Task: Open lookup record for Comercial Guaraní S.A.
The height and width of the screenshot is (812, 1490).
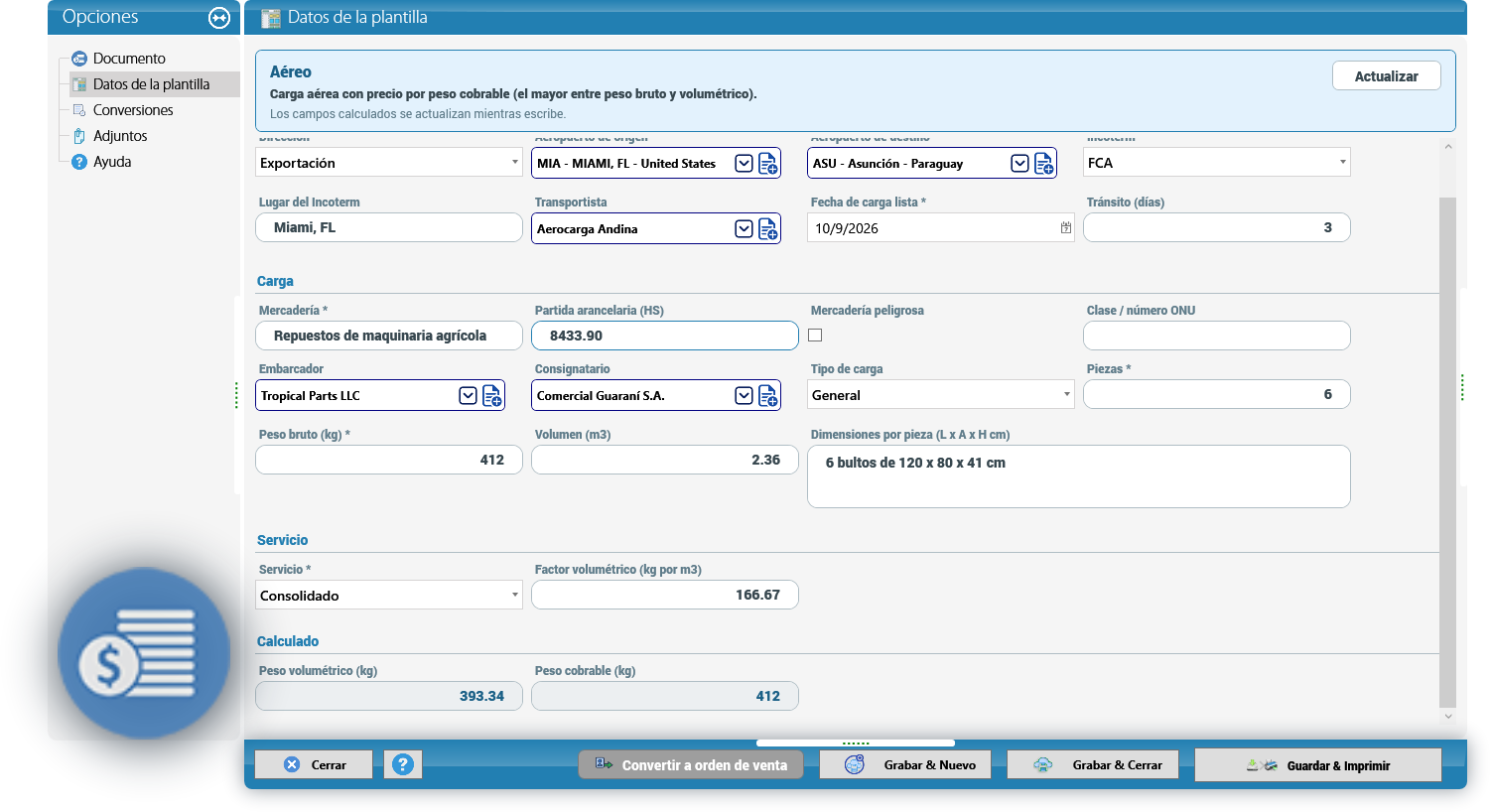Action: coord(768,396)
